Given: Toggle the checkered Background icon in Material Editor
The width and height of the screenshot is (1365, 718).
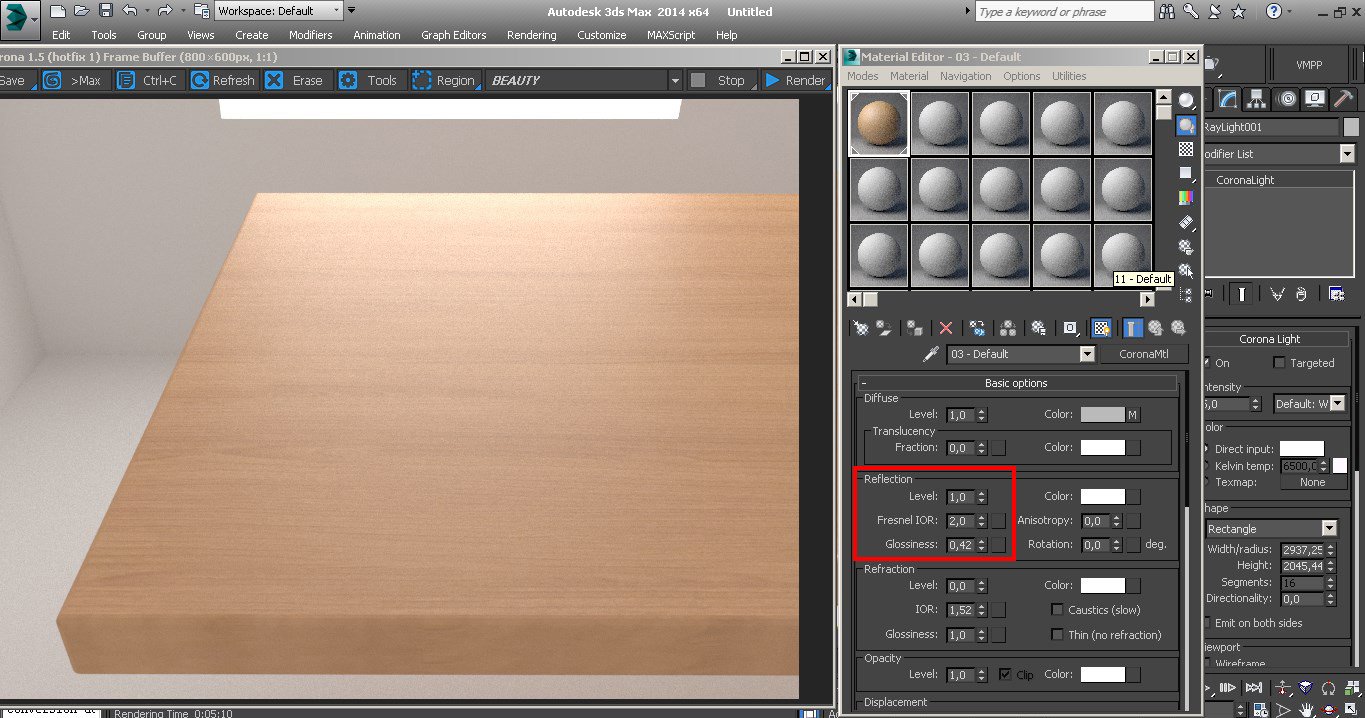Looking at the screenshot, I should tap(1186, 149).
